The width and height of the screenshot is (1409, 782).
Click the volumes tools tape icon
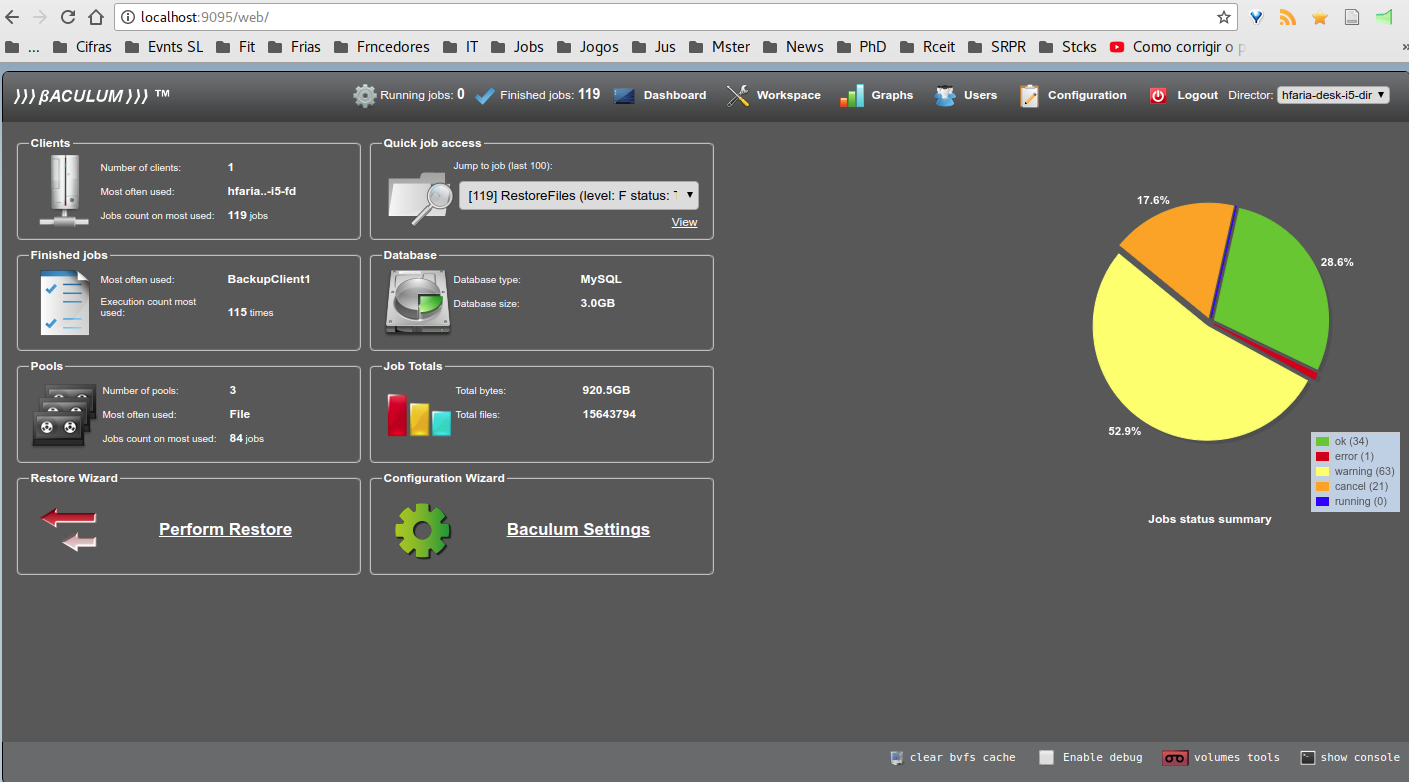point(1175,757)
